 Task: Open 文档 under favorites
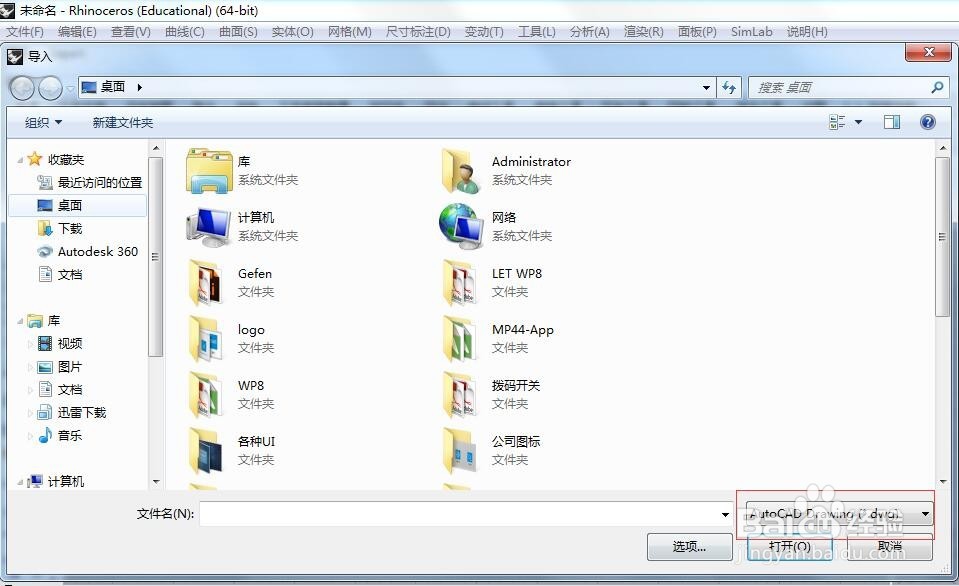[x=60, y=275]
